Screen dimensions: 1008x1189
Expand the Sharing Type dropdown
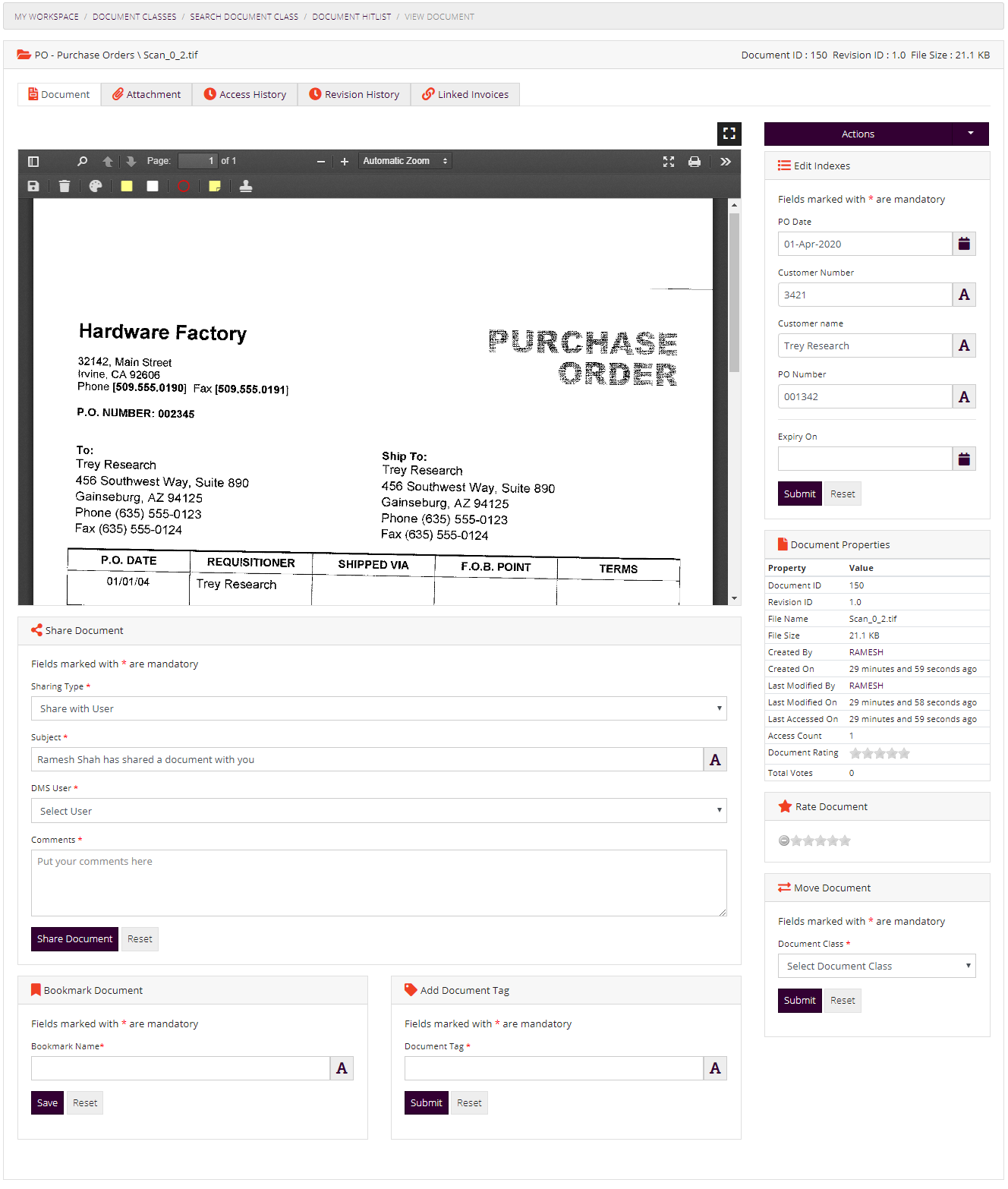[379, 708]
